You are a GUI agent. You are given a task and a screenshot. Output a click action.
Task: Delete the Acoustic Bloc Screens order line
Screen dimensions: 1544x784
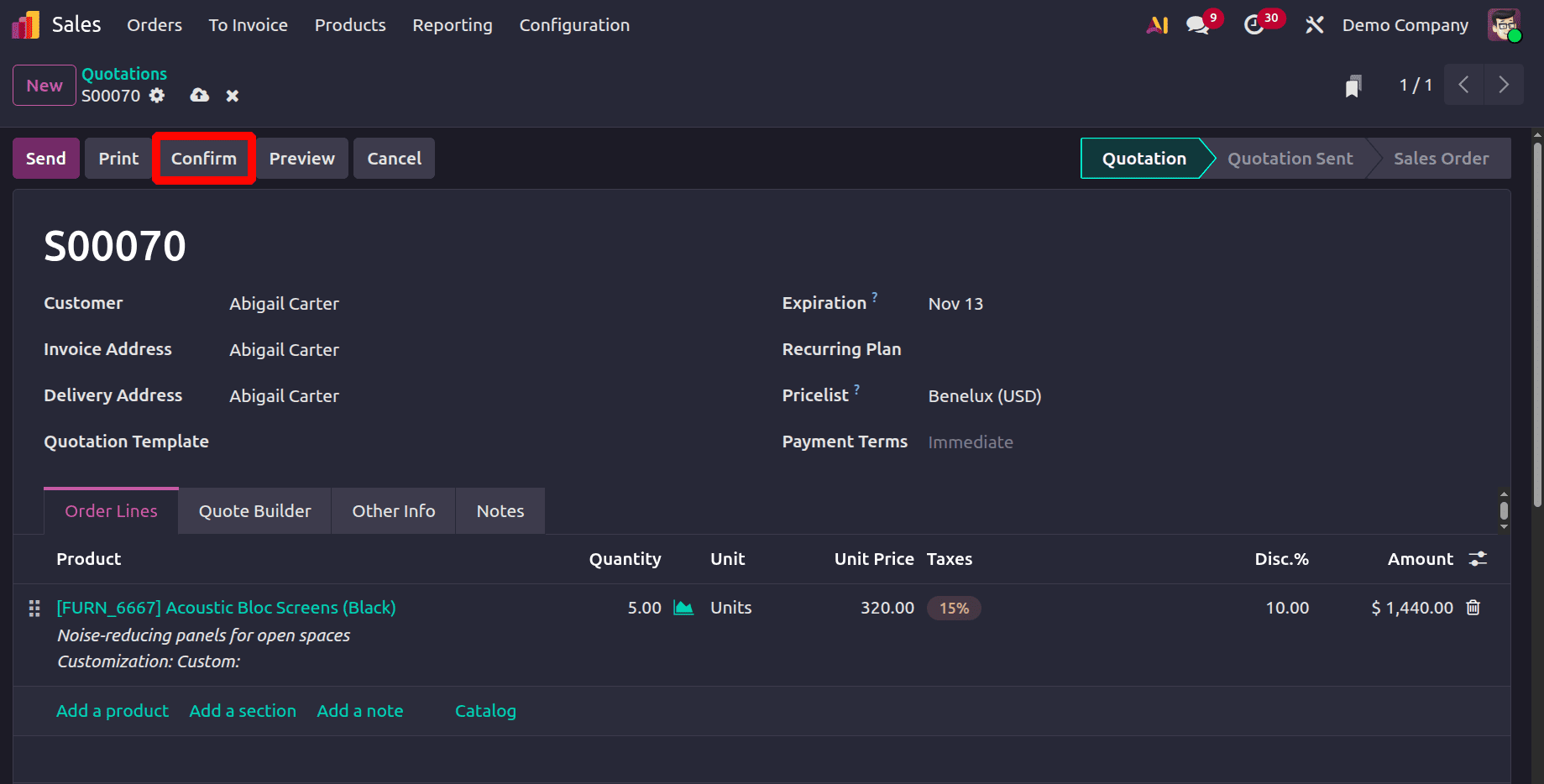pos(1473,608)
